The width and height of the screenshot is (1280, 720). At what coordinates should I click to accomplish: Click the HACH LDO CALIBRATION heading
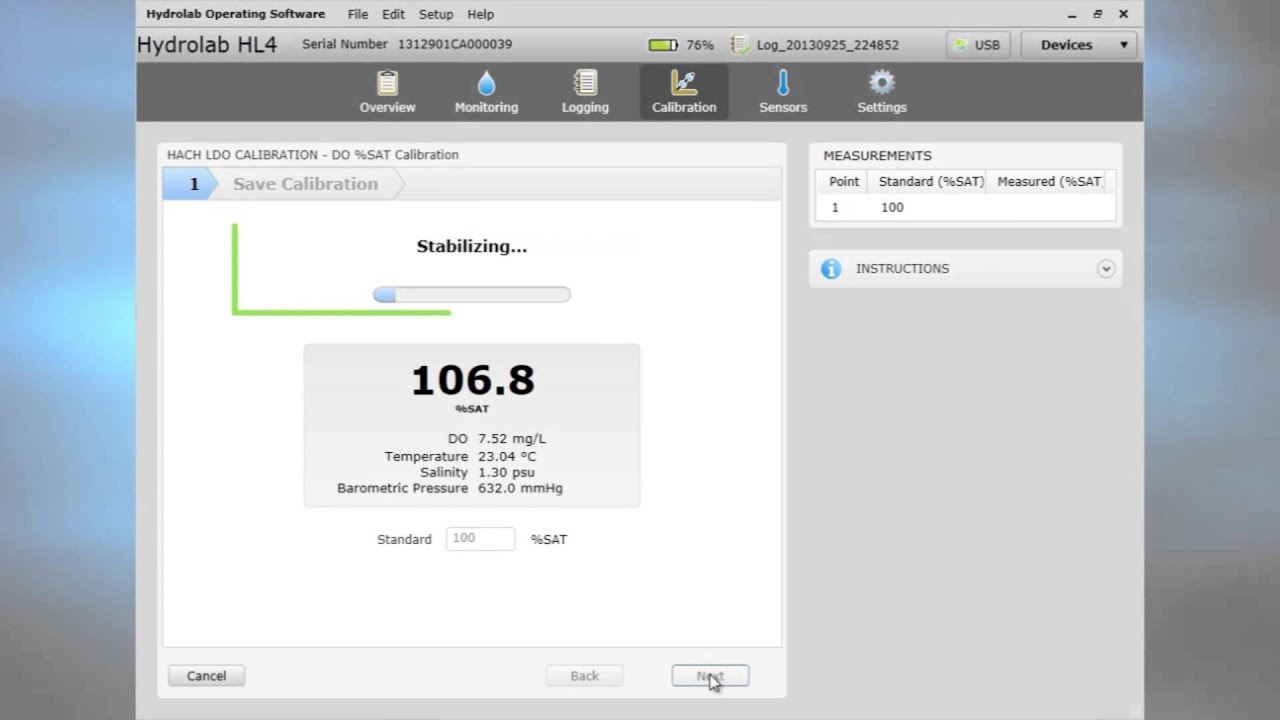[313, 155]
